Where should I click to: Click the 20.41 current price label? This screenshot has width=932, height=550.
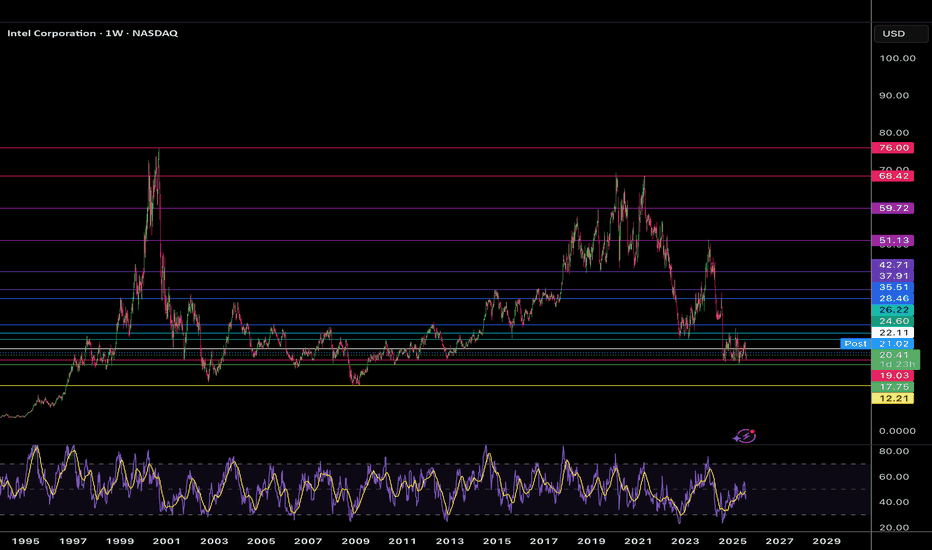[895, 355]
